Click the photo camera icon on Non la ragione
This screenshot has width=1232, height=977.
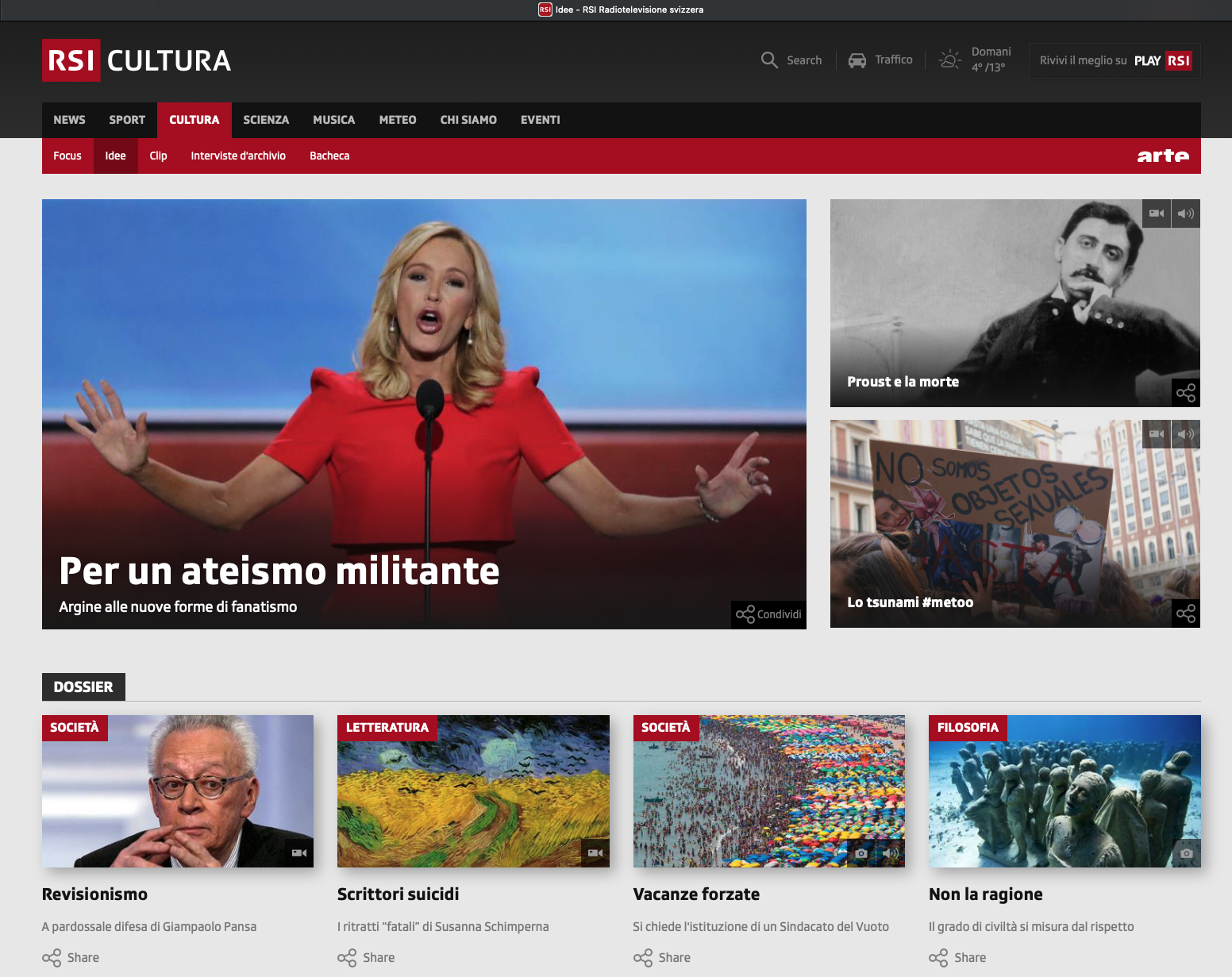click(1187, 854)
